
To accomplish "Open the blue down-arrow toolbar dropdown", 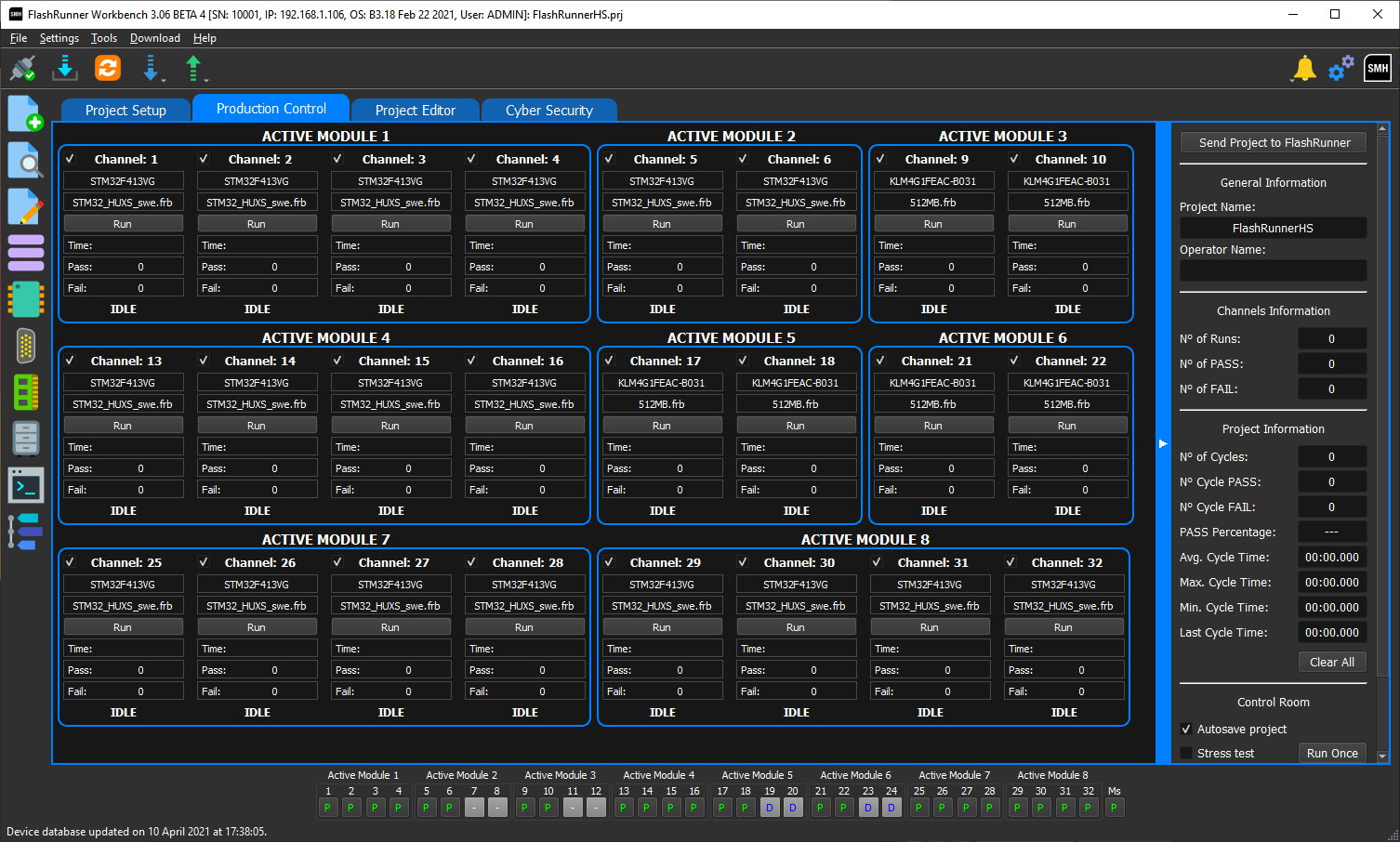I will pyautogui.click(x=152, y=68).
